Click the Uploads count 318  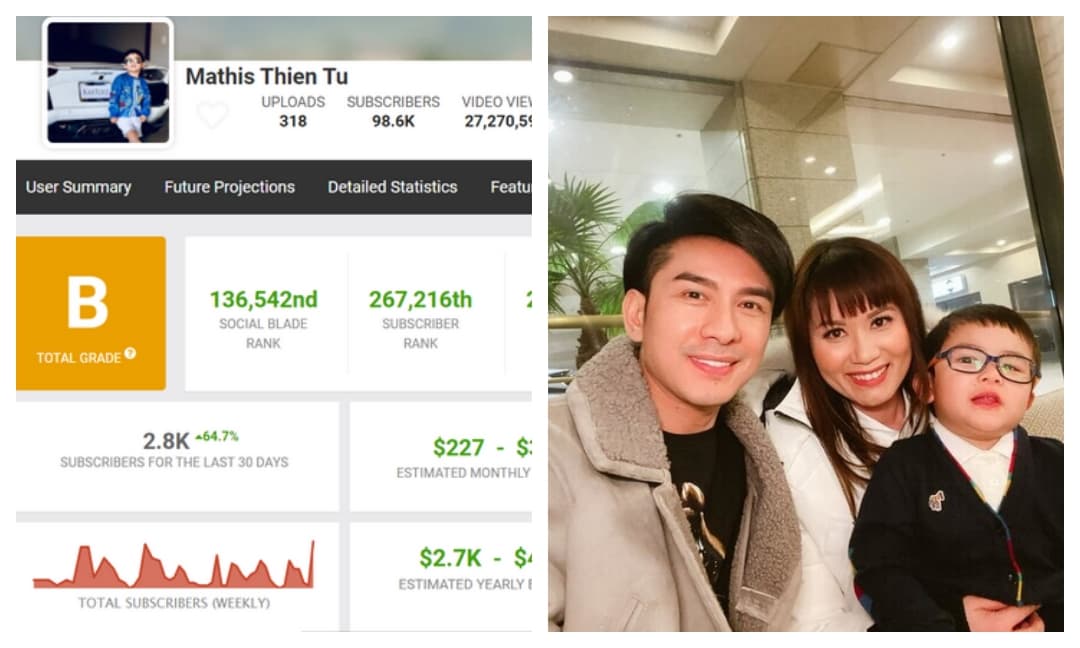click(x=293, y=121)
